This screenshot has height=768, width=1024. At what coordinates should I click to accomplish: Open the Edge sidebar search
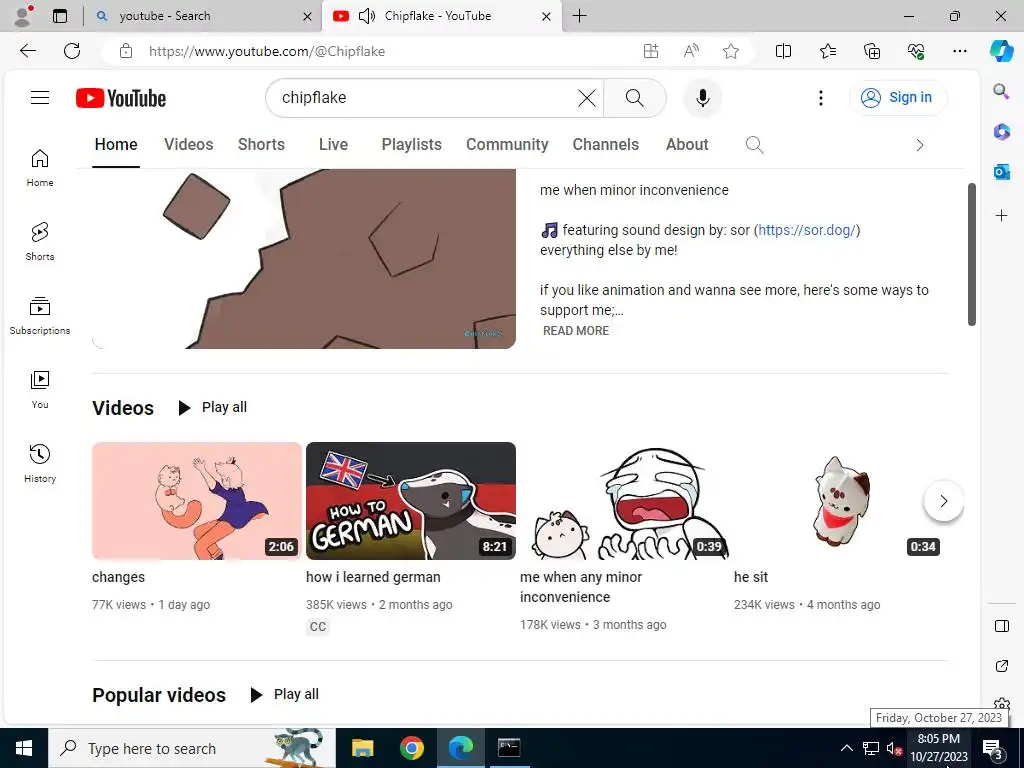coord(1001,91)
